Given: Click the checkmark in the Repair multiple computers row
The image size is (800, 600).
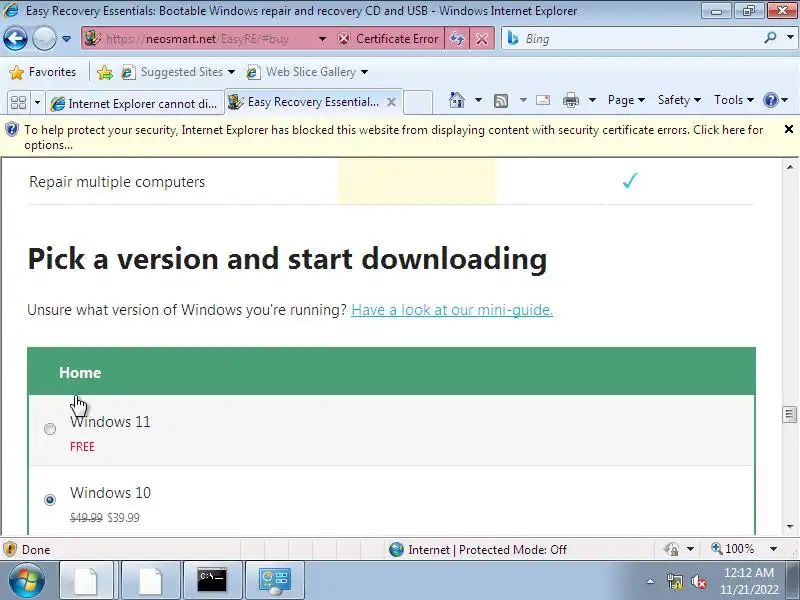Looking at the screenshot, I should pyautogui.click(x=630, y=181).
